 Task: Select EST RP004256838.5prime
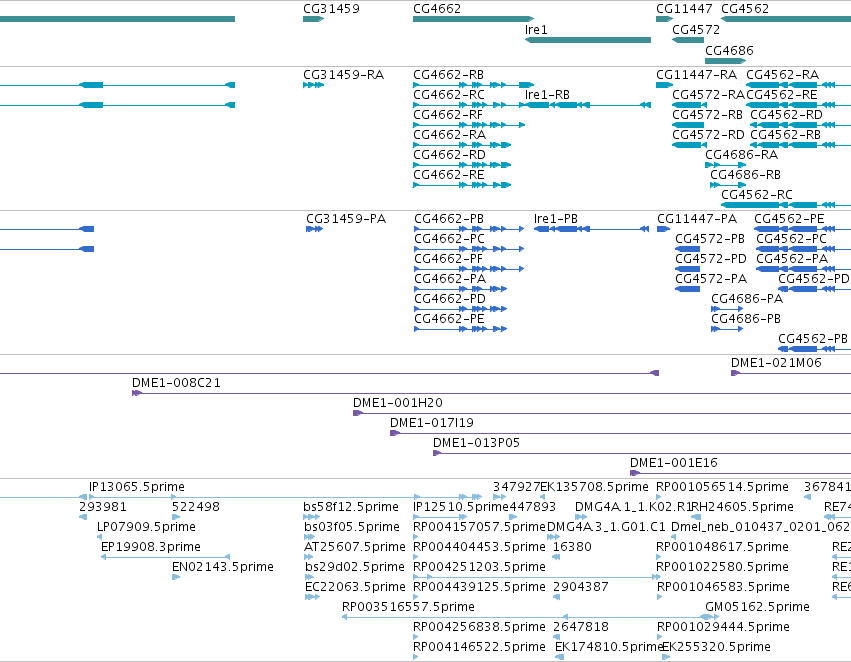[x=417, y=637]
